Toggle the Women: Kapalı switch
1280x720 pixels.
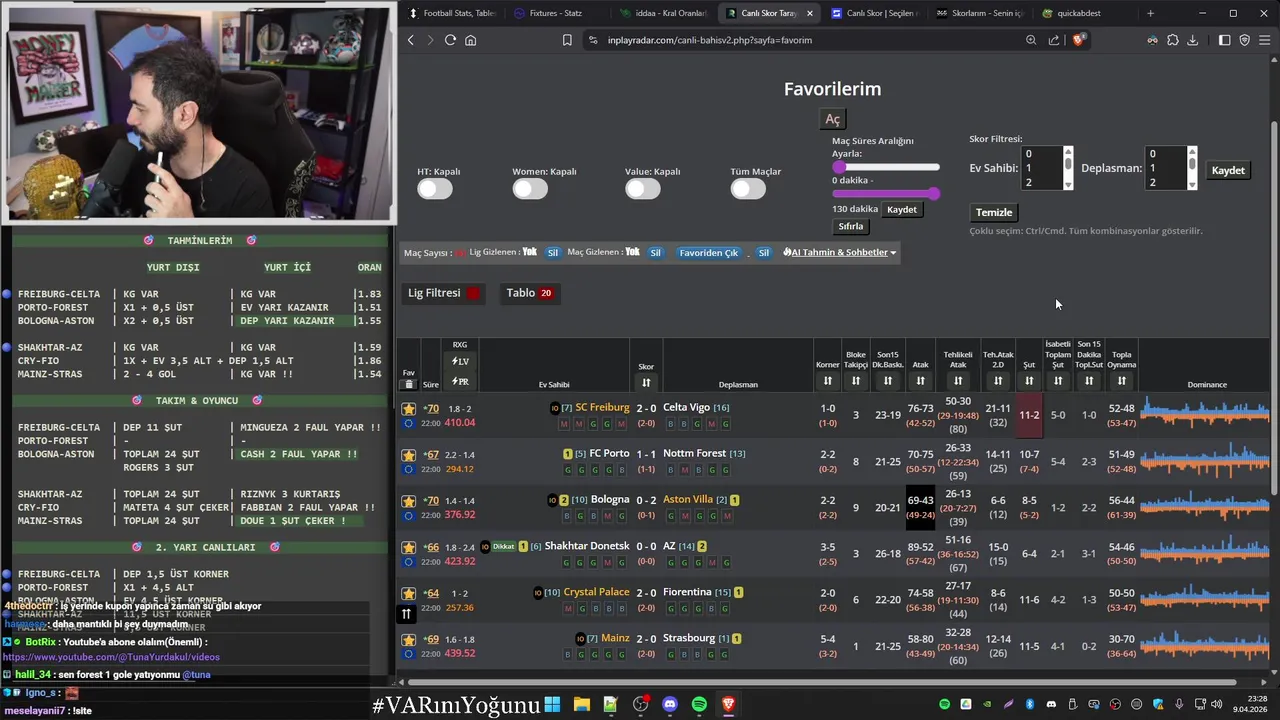tap(530, 189)
